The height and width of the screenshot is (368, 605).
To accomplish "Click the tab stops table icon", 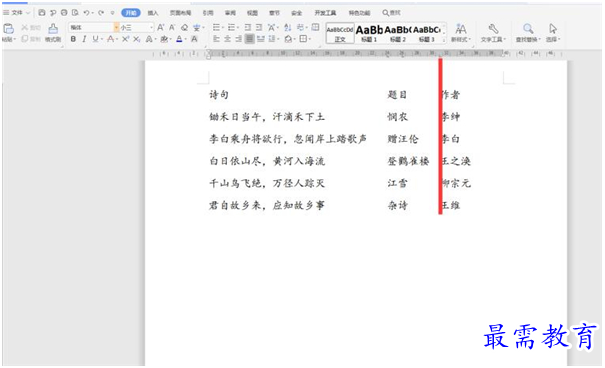I will point(315,27).
